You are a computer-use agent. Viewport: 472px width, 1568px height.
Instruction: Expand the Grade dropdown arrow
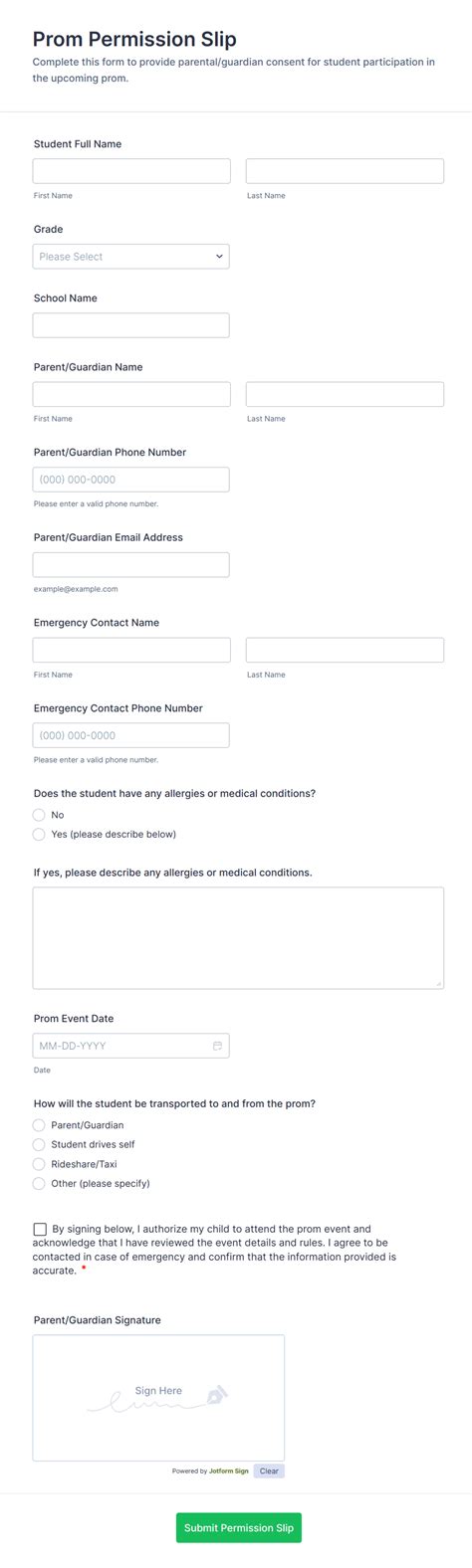point(219,257)
